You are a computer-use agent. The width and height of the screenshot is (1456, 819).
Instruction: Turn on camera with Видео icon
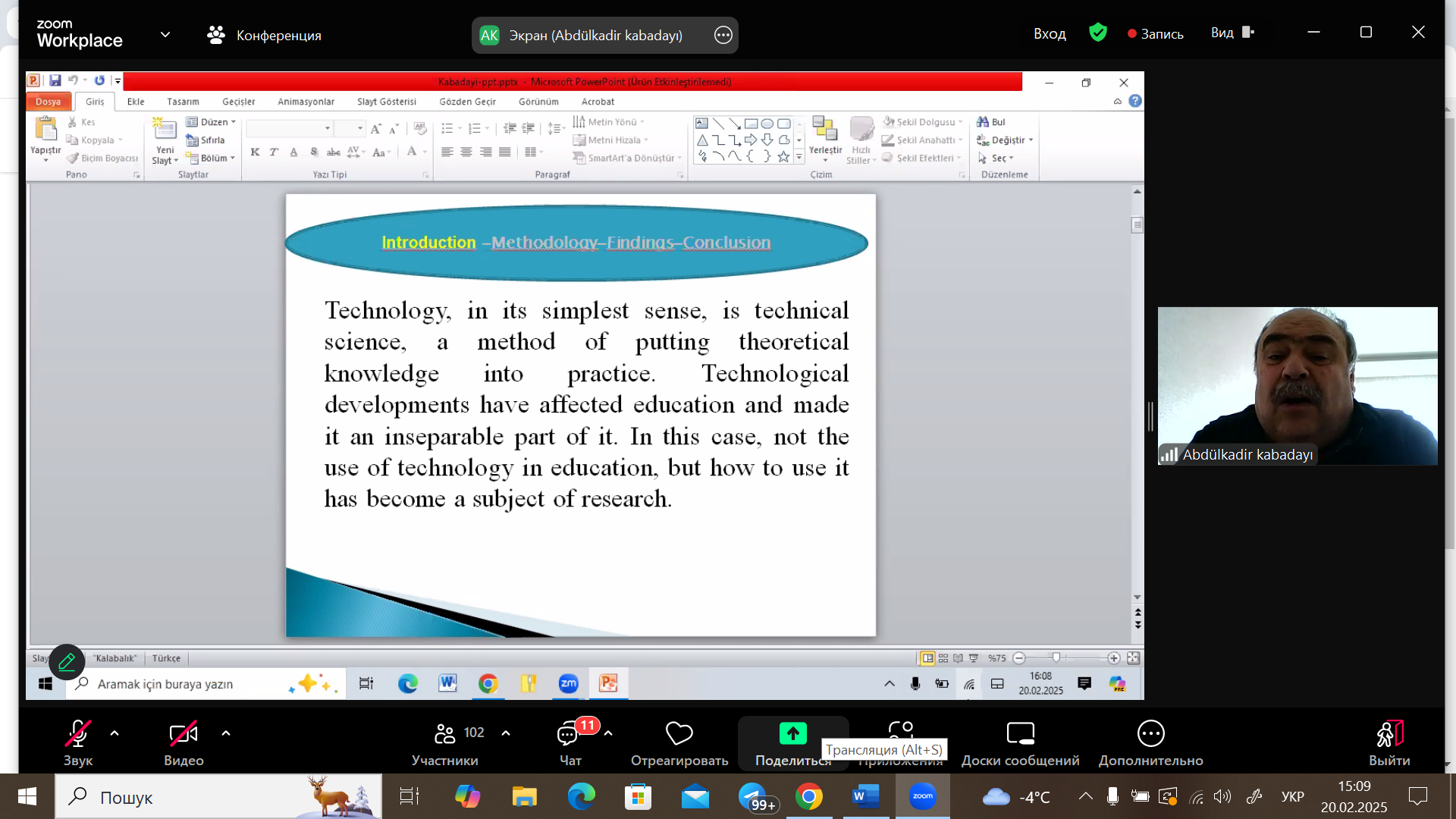click(184, 734)
